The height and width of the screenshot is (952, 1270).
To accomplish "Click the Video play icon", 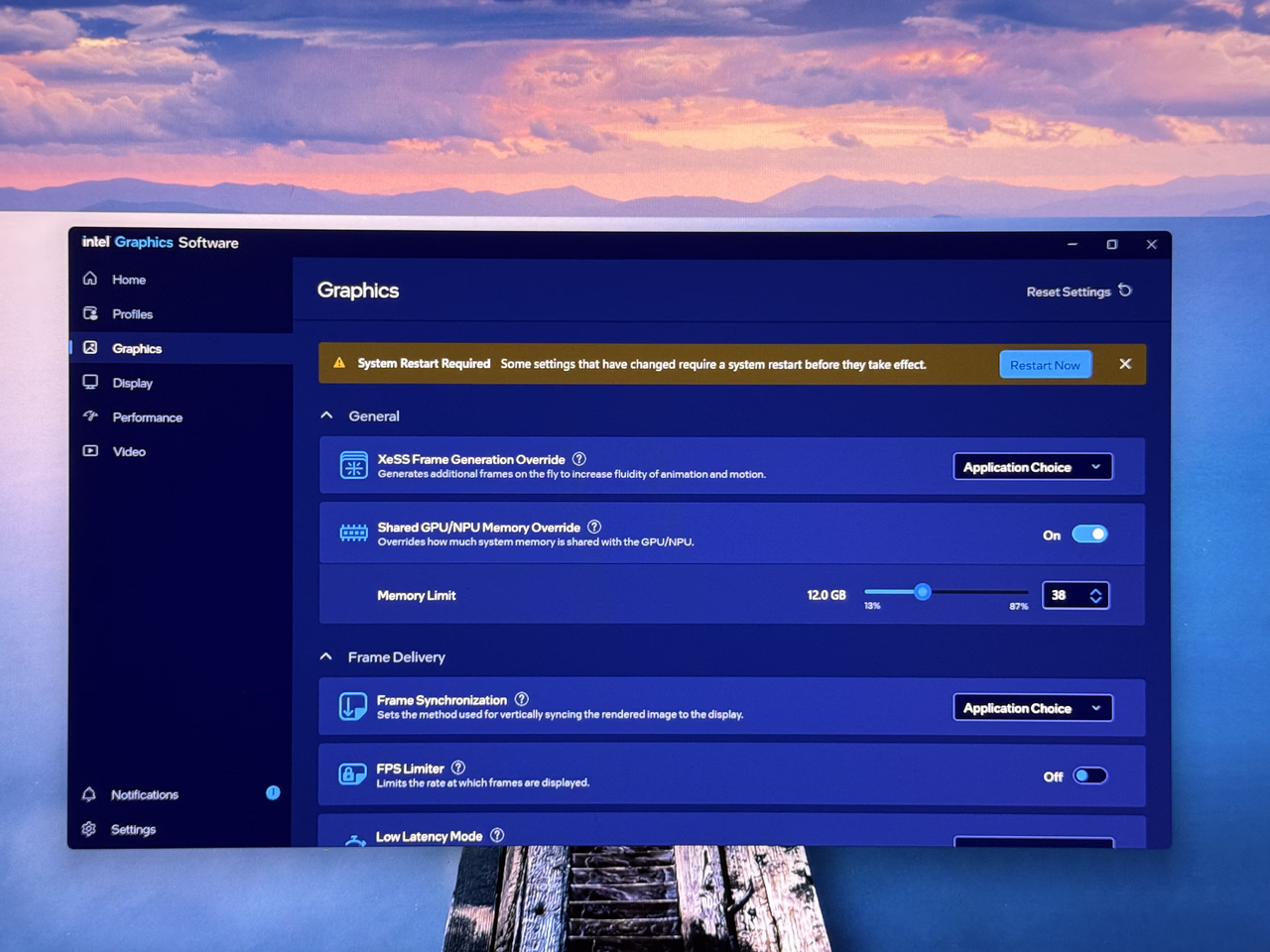I will 90,451.
